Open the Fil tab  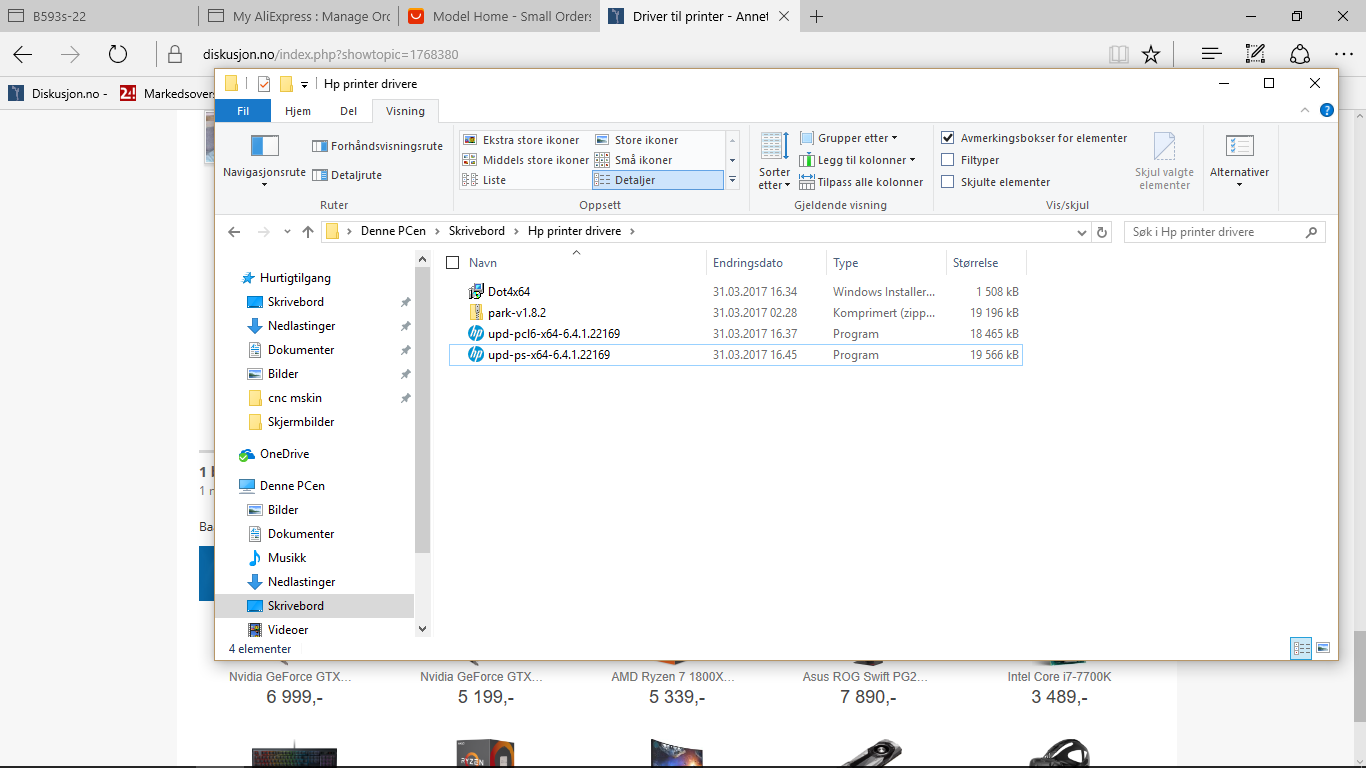[242, 111]
